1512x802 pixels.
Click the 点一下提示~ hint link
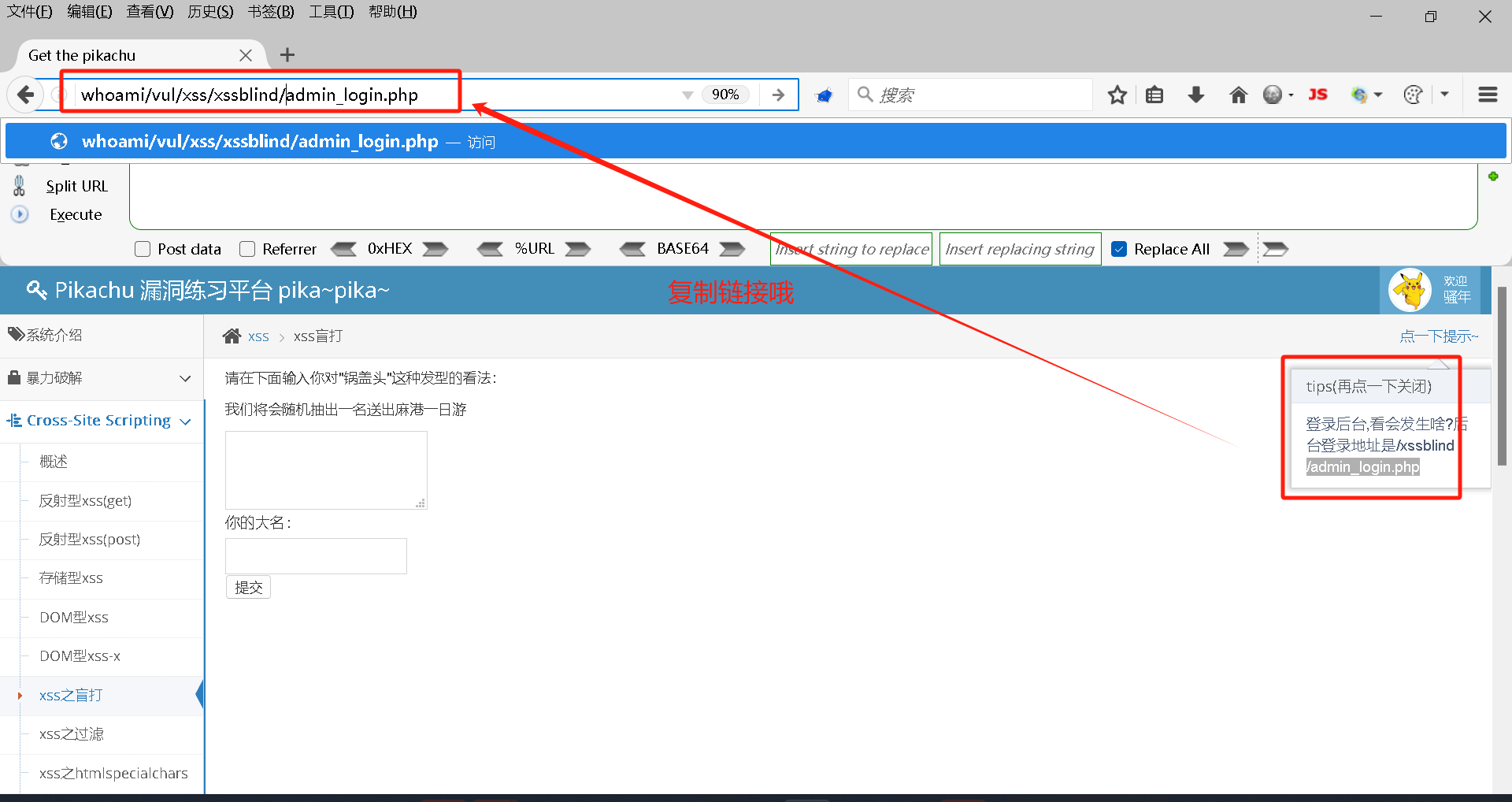coord(1439,336)
